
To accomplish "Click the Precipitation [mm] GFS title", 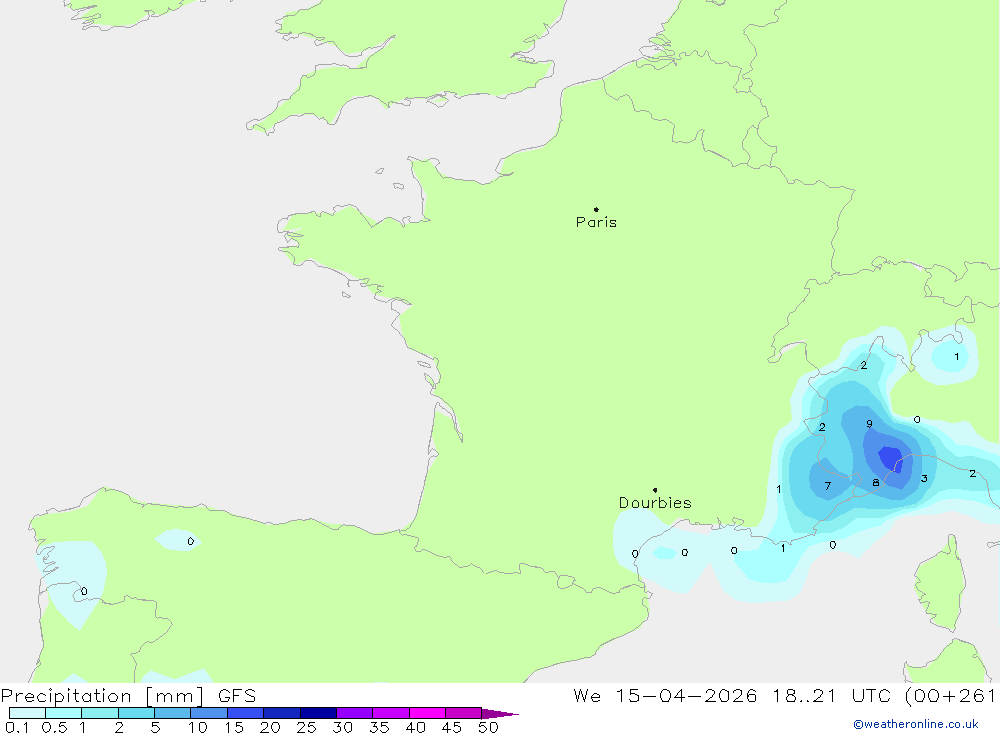I will tap(128, 695).
